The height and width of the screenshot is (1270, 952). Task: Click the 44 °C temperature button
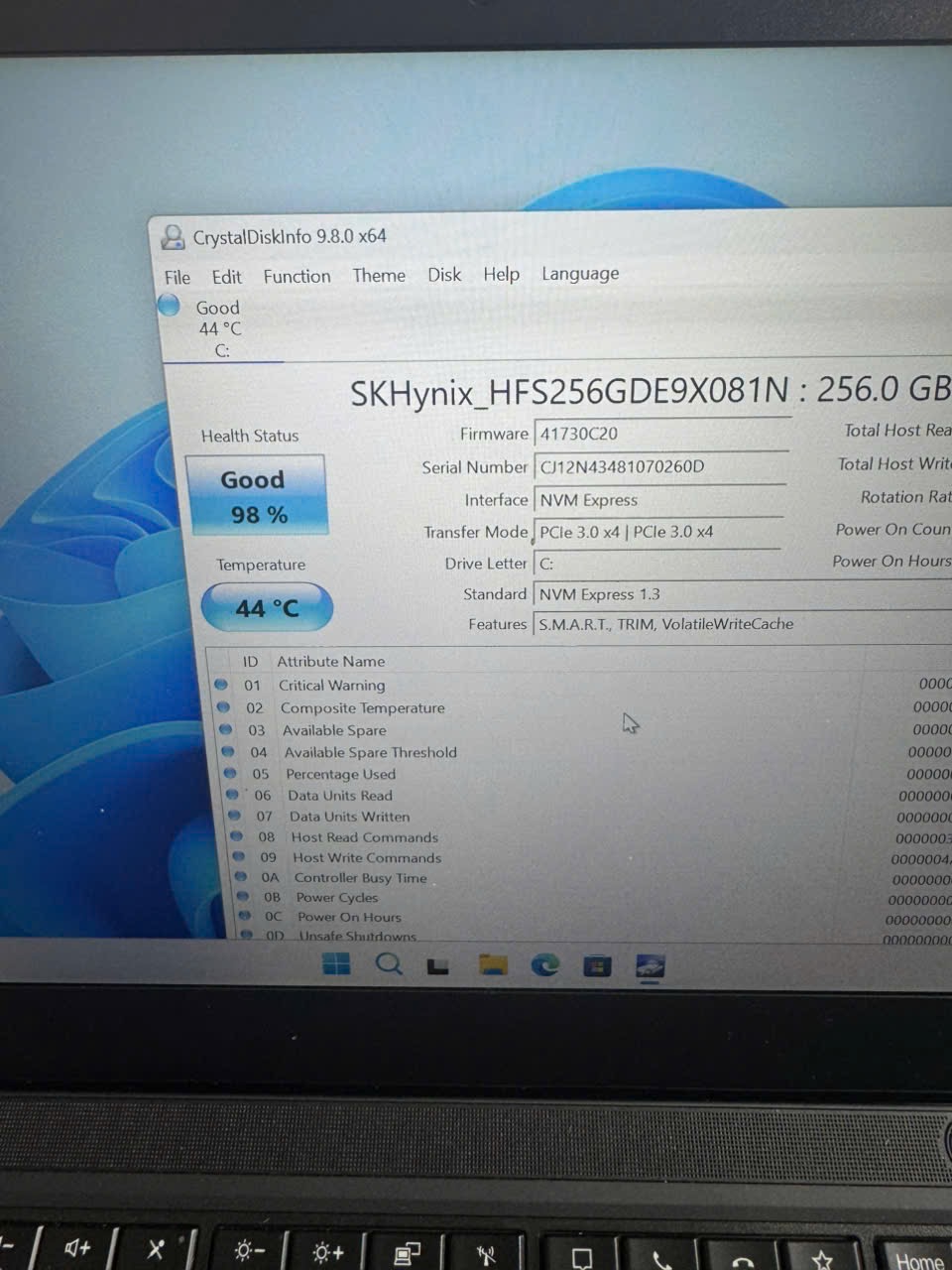[267, 608]
